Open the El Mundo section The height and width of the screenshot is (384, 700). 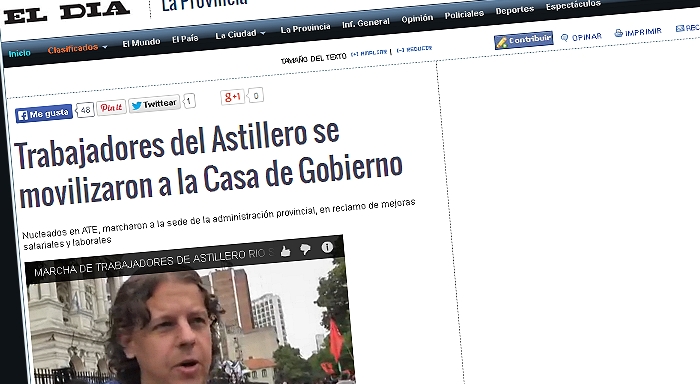point(141,43)
